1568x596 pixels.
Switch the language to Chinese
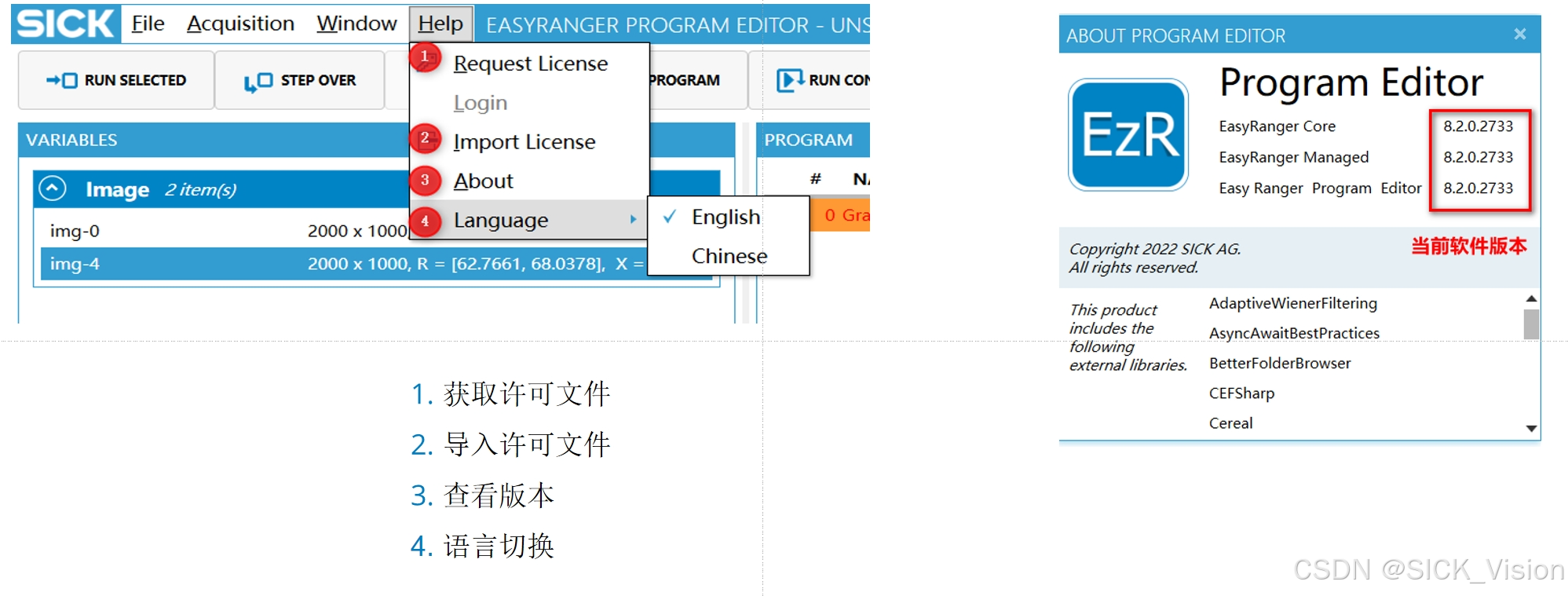coord(729,256)
